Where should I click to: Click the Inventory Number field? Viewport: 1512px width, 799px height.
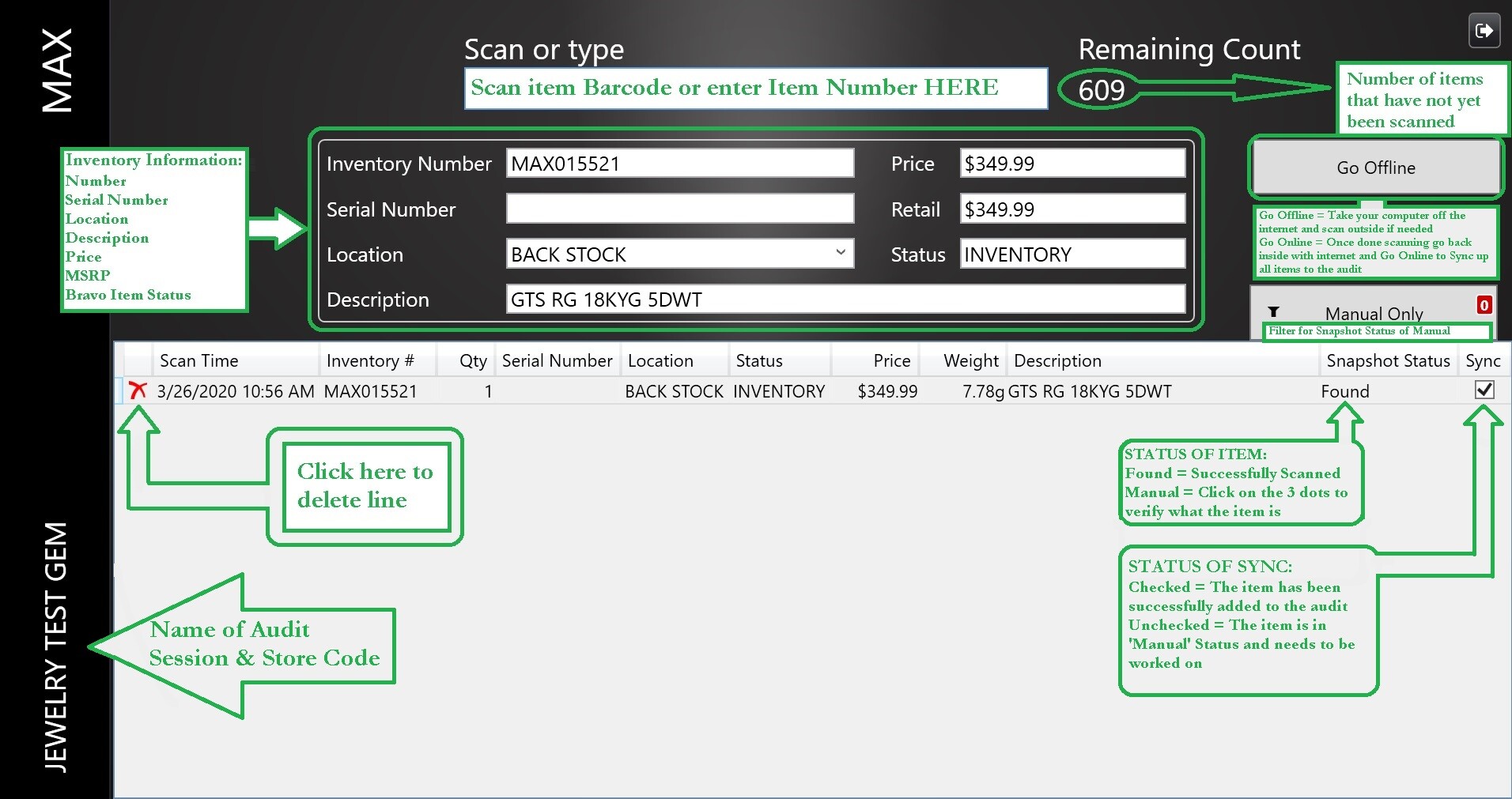click(x=679, y=164)
